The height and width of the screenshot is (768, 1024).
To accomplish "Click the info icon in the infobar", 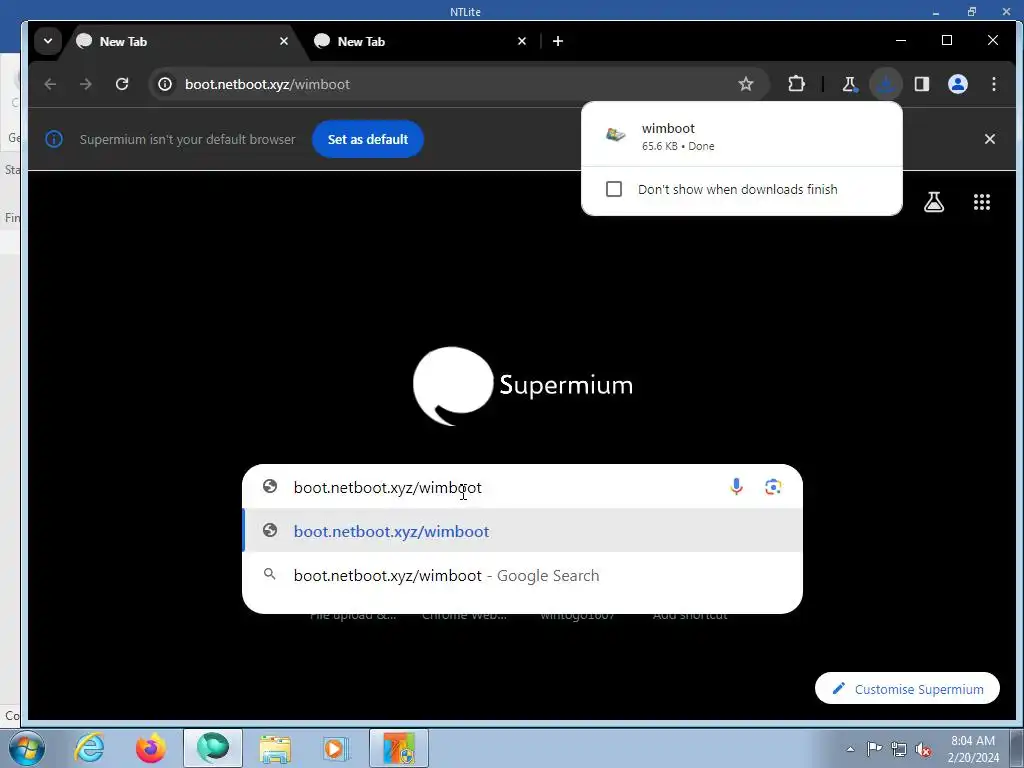I will 54,139.
